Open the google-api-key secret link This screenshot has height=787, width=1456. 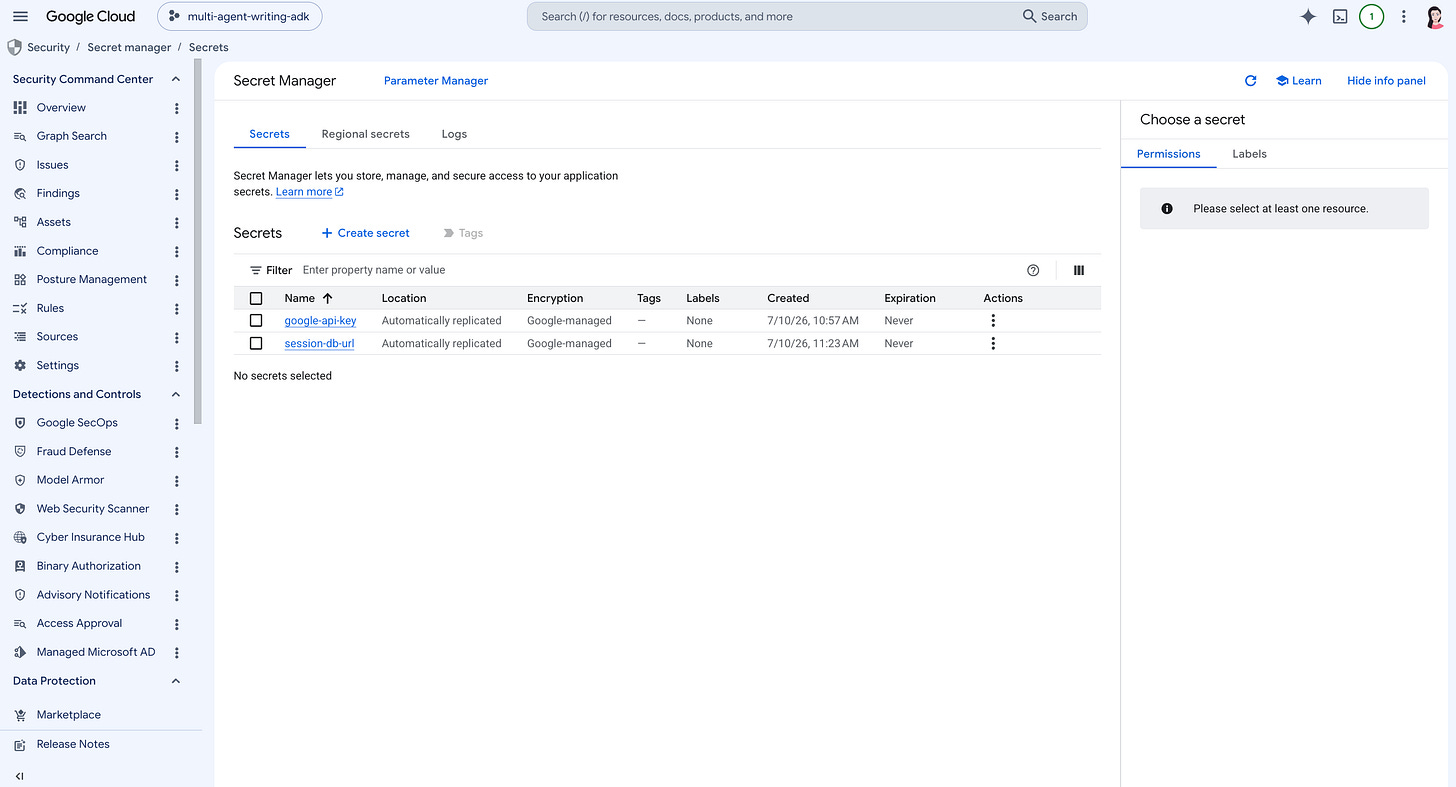(x=320, y=321)
